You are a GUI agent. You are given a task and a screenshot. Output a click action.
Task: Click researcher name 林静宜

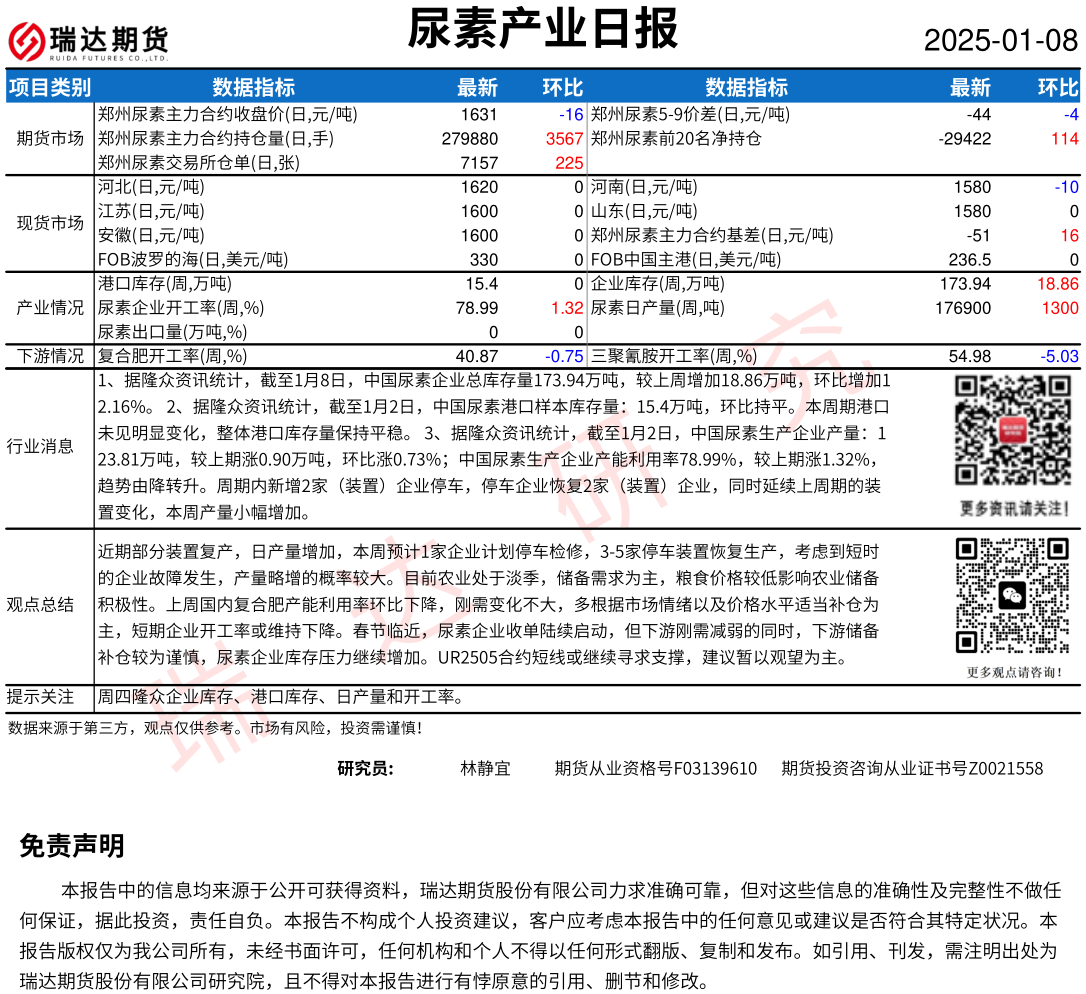click(x=485, y=768)
